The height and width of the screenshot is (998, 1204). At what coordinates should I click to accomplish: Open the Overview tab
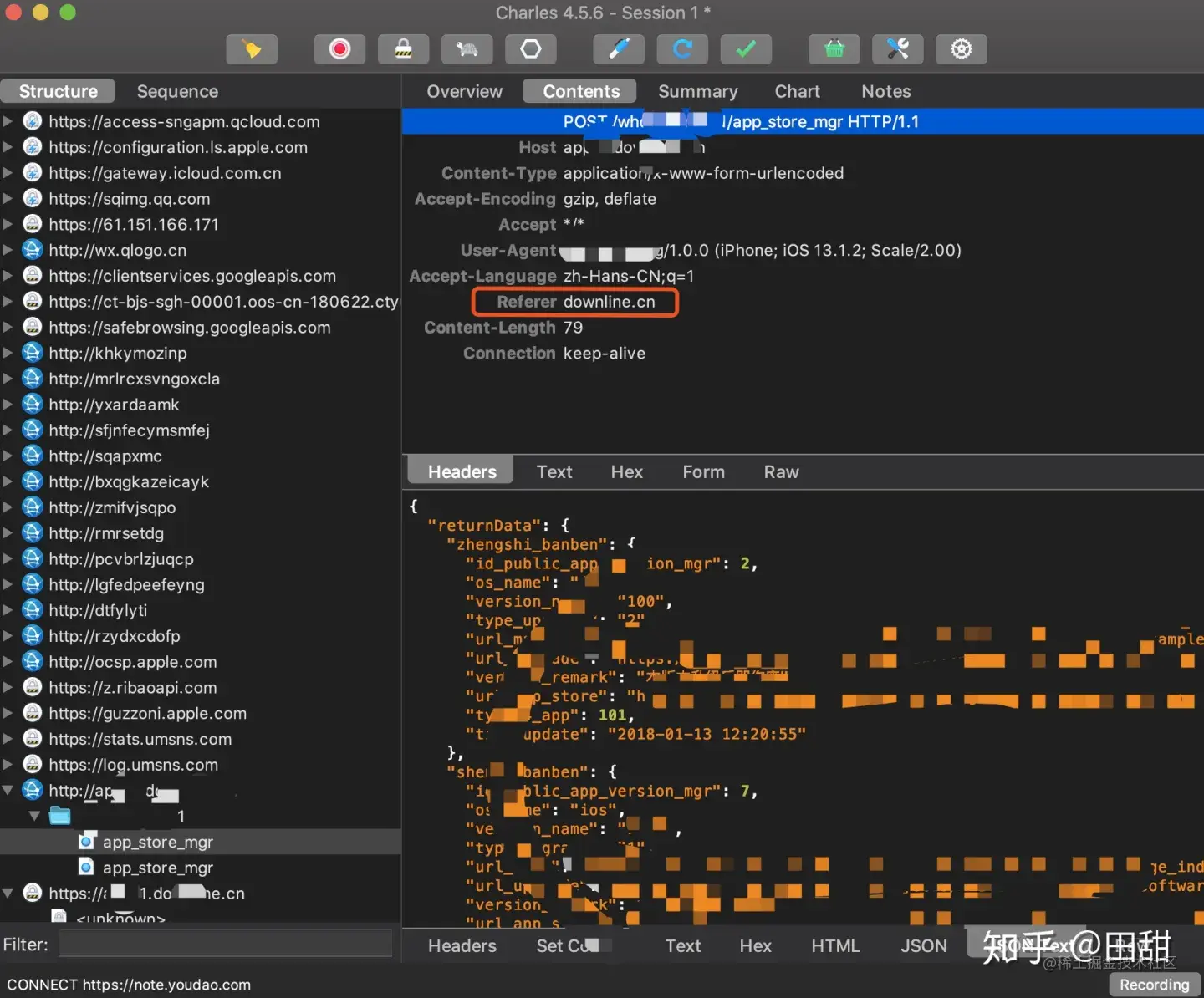coord(465,91)
